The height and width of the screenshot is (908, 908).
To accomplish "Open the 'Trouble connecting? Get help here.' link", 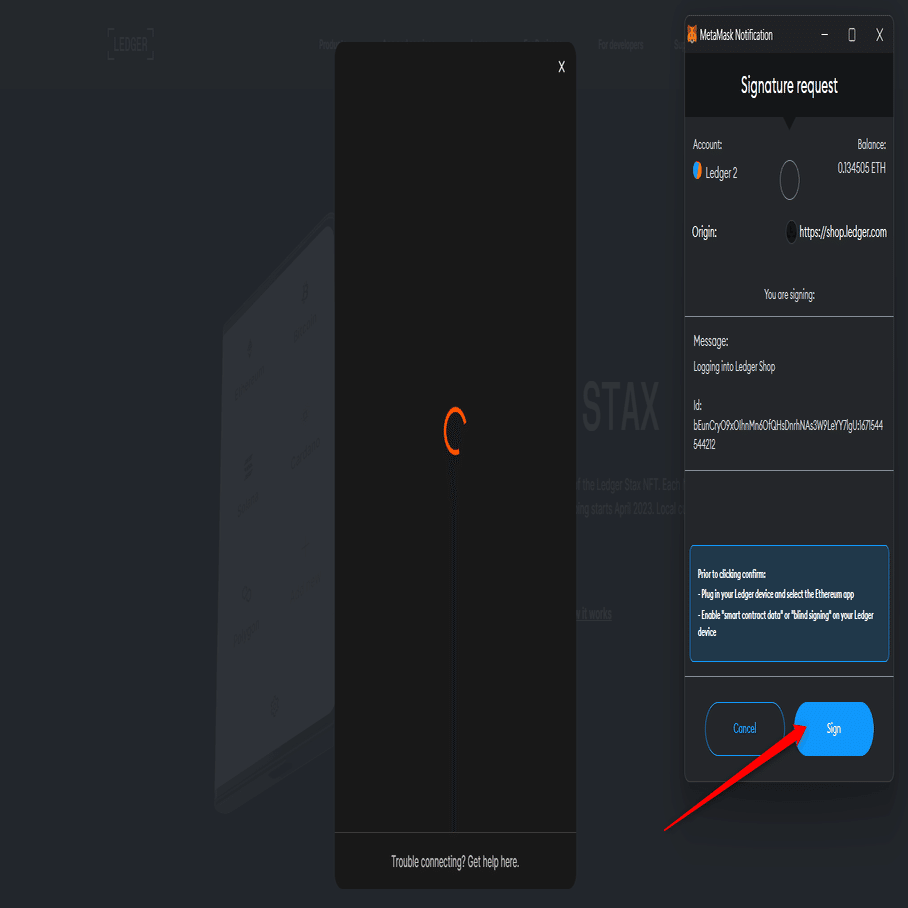I will click(455, 862).
